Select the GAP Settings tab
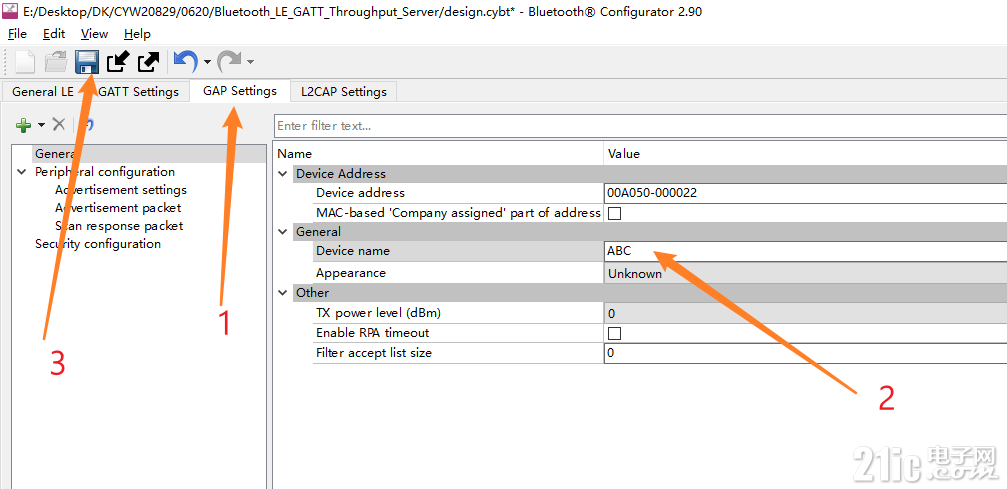 [240, 91]
